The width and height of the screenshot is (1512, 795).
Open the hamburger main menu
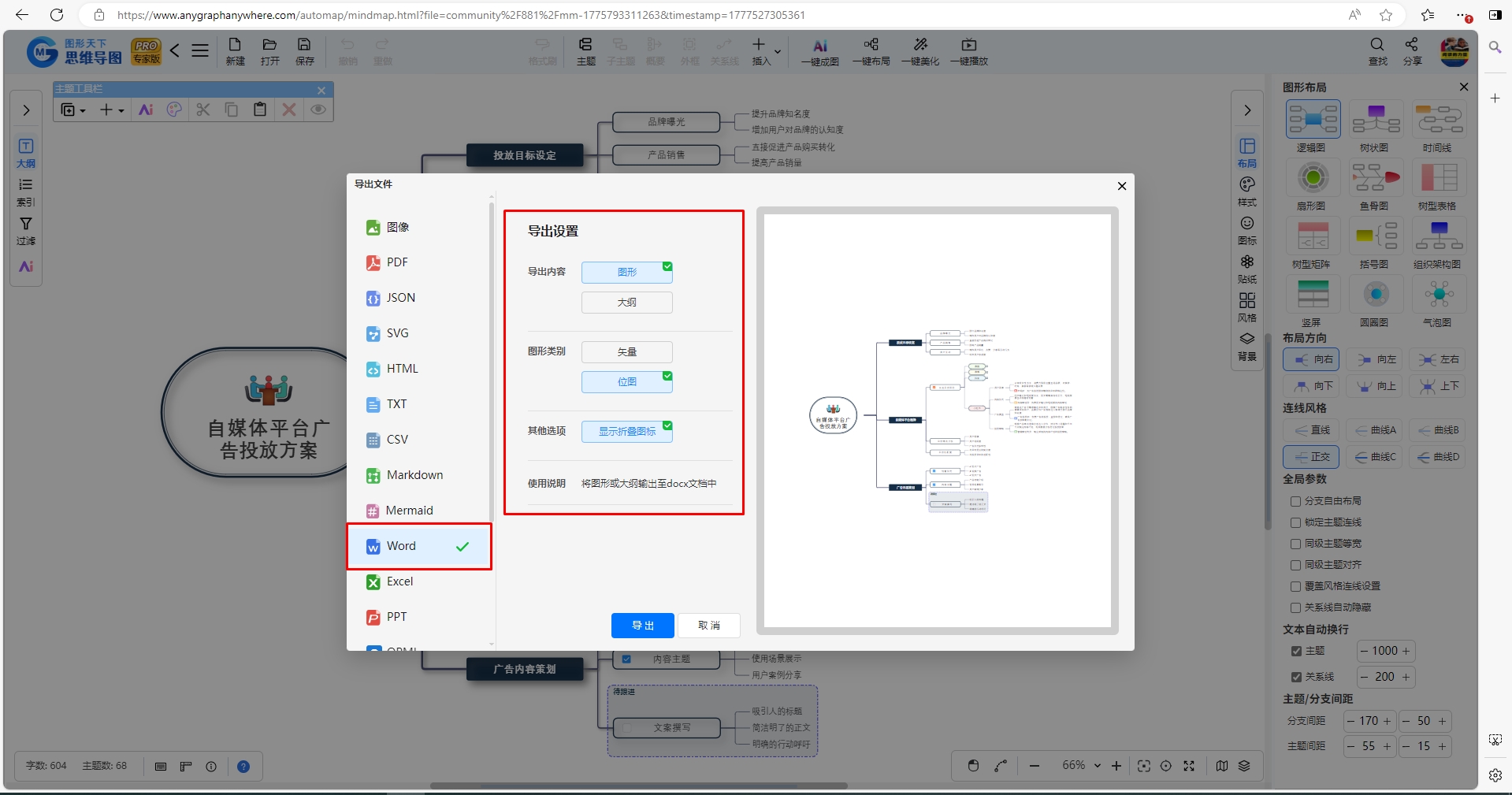point(200,51)
